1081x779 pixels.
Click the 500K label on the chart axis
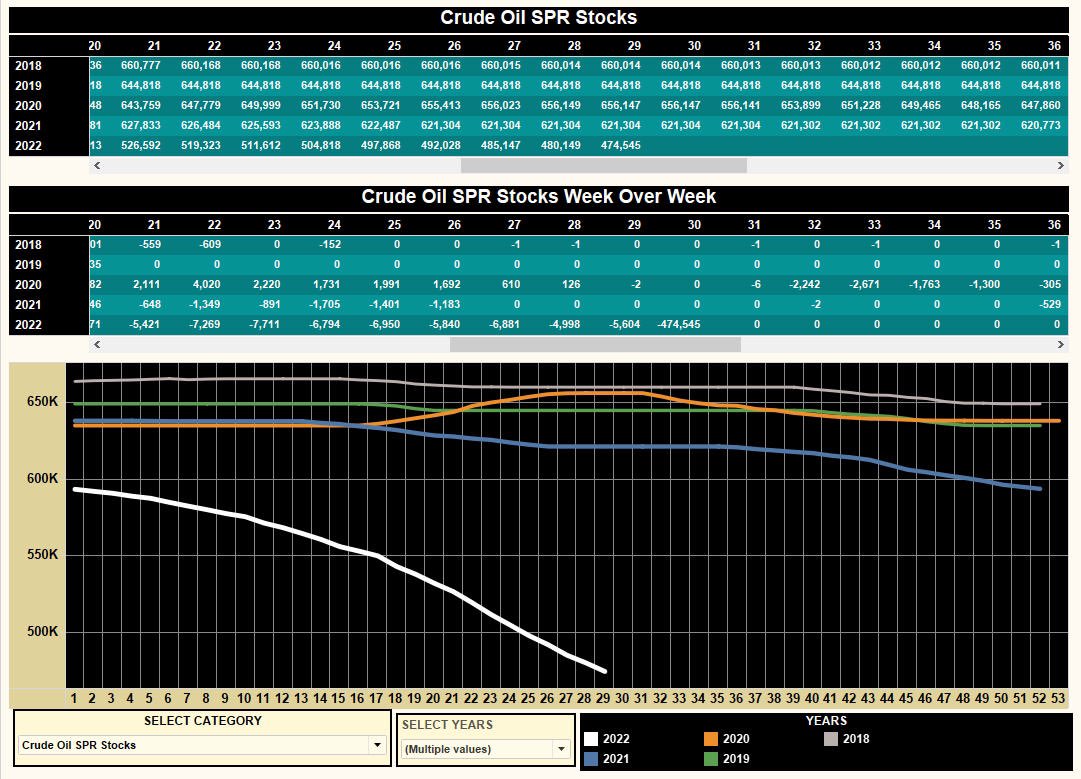click(x=42, y=631)
